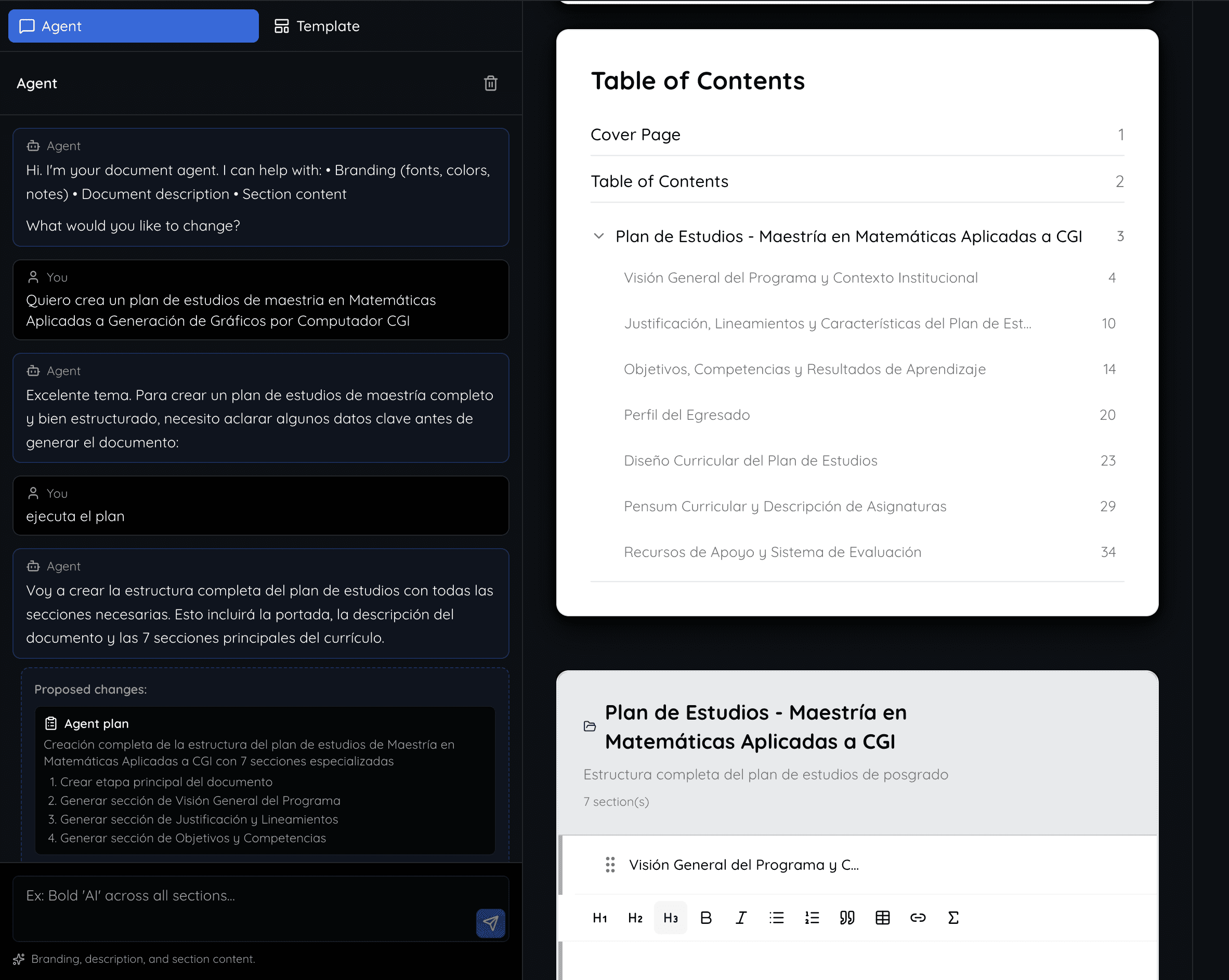Apply Heading 1 formatting

(599, 918)
